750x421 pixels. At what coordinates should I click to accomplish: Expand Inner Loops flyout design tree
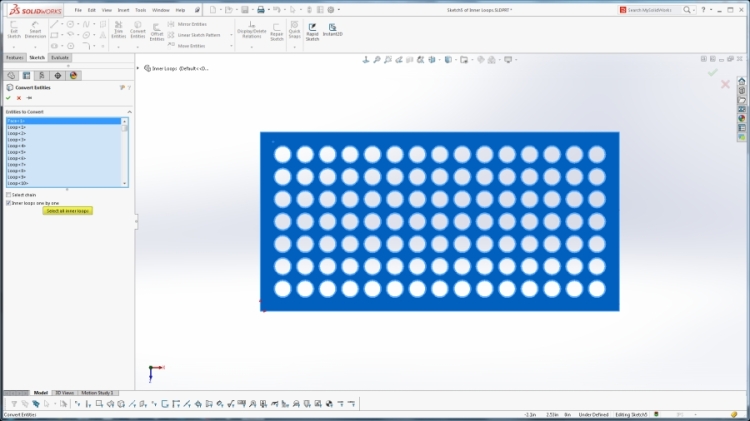(138, 68)
